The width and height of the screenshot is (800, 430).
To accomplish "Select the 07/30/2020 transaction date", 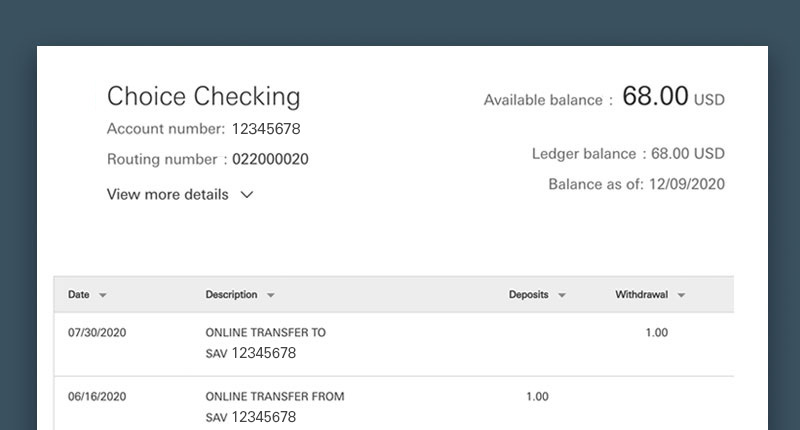I will click(97, 333).
